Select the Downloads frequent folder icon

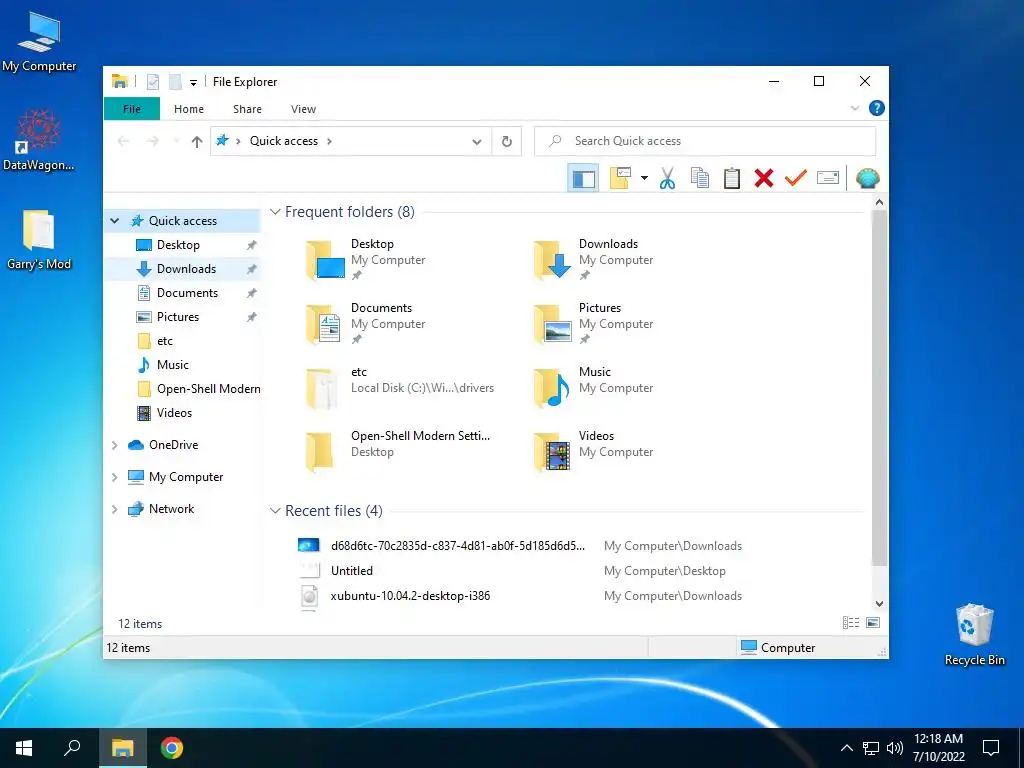tap(553, 260)
